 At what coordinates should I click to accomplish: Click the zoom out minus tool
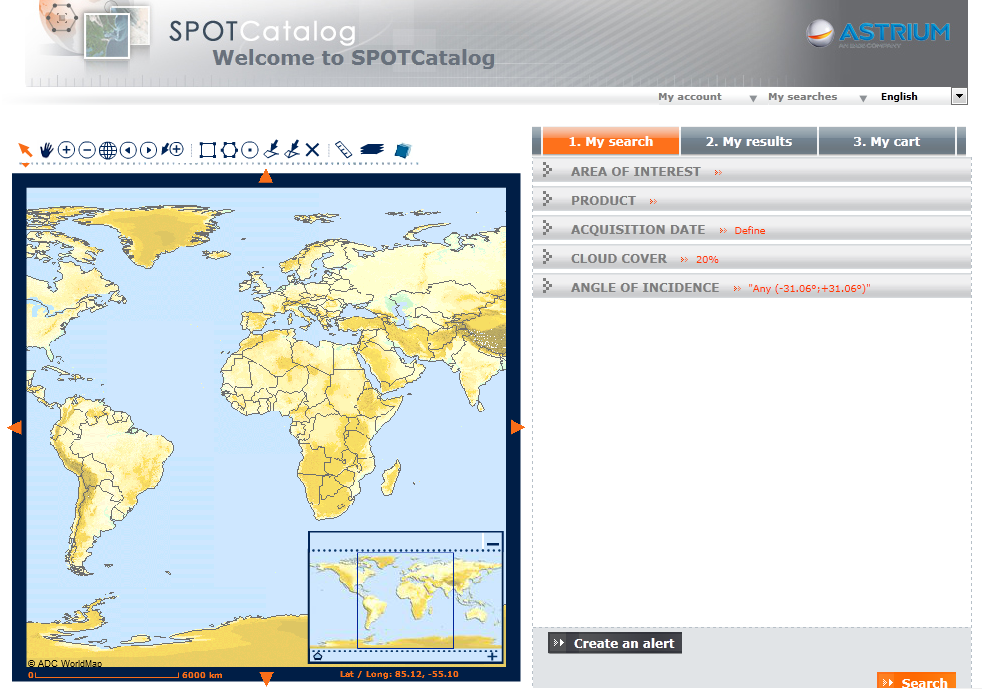pos(88,150)
